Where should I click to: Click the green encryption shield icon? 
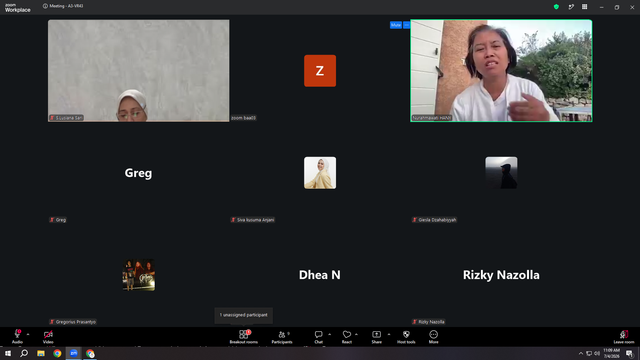click(556, 7)
